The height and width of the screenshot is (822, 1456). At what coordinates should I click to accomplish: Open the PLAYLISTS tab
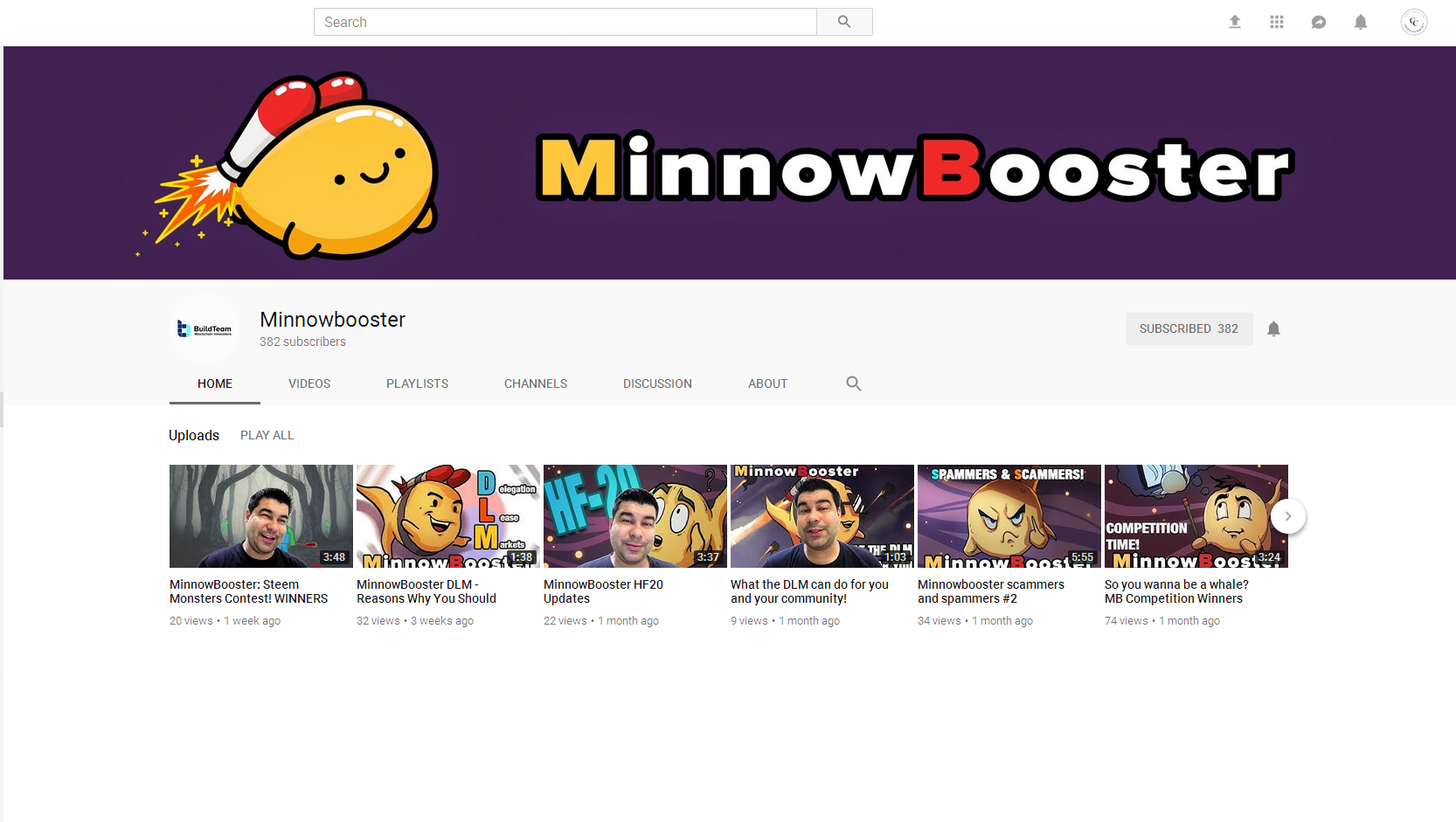[x=417, y=383]
